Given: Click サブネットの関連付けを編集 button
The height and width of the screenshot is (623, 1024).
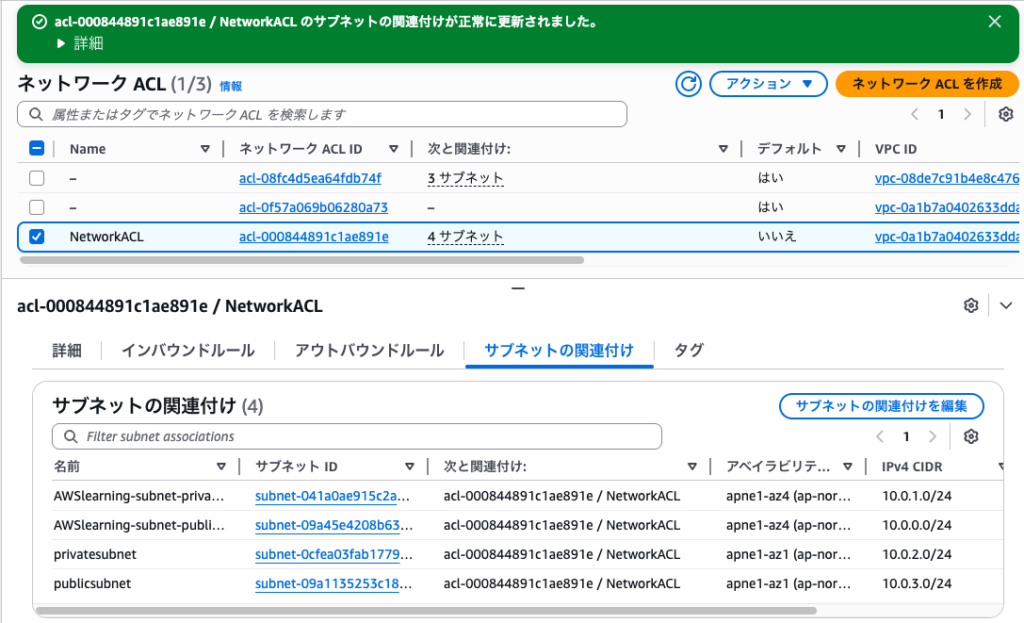Looking at the screenshot, I should (881, 406).
